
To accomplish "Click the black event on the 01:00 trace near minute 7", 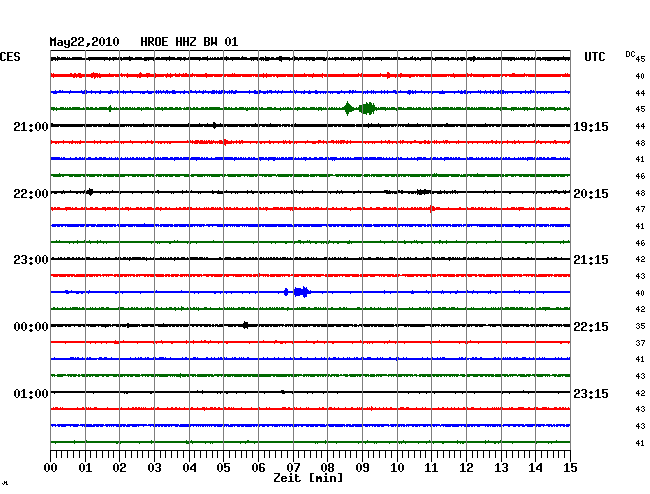I will 283,392.
